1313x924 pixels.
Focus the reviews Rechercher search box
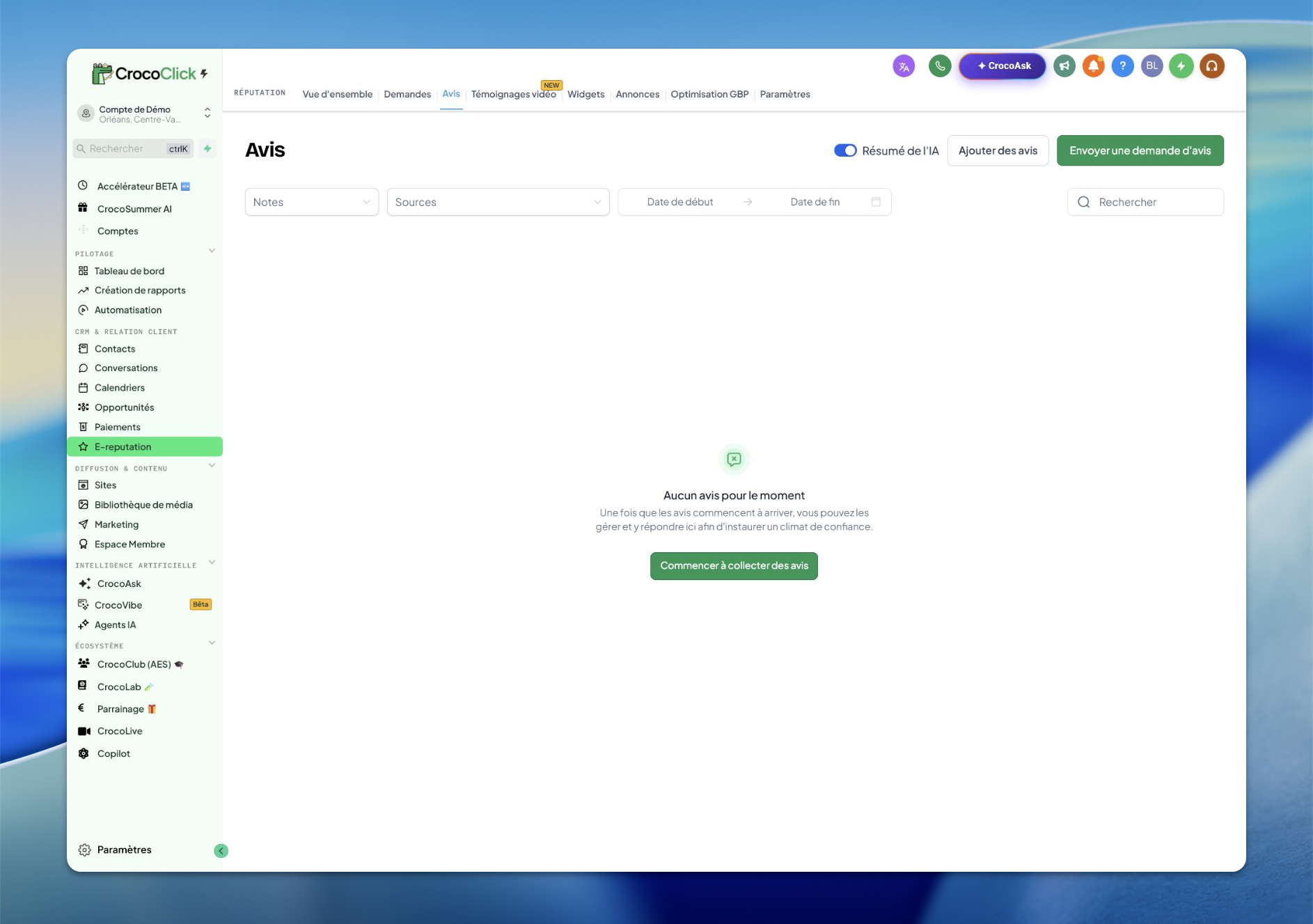[1146, 202]
